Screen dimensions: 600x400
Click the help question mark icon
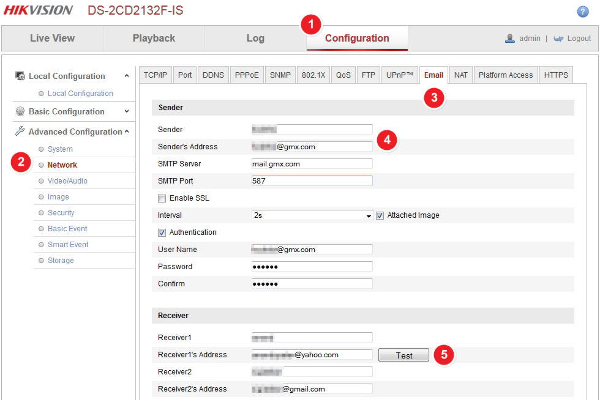point(583,11)
